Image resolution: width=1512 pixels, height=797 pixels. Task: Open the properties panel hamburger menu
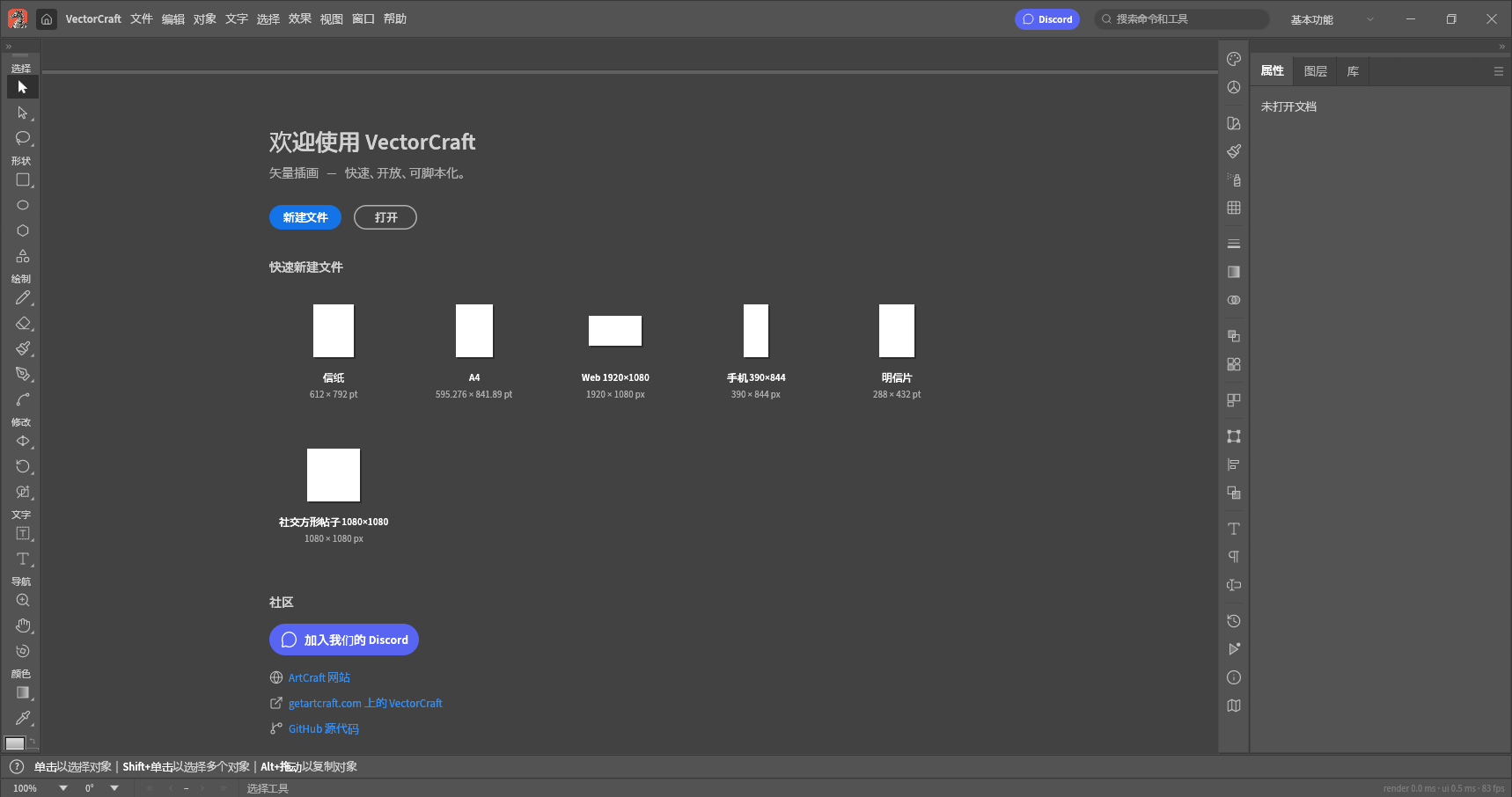(1499, 71)
